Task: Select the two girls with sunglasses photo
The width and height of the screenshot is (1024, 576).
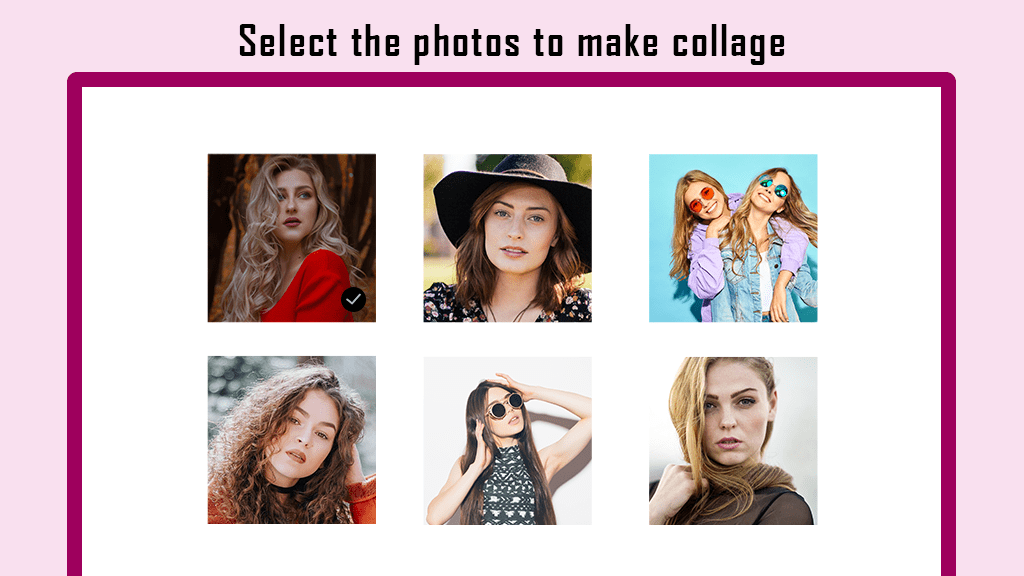Action: (x=733, y=238)
